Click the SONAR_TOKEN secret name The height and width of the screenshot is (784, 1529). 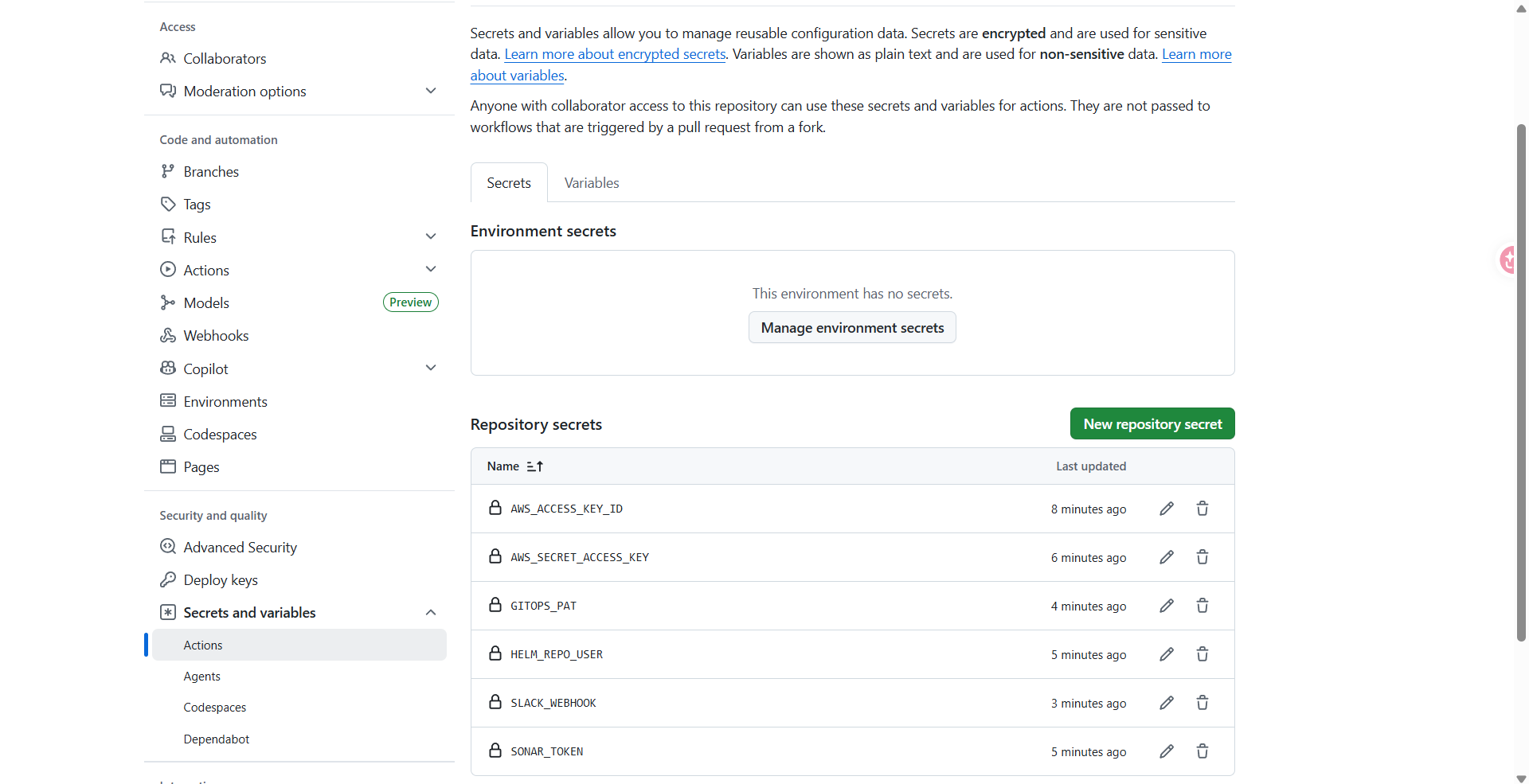coord(547,751)
